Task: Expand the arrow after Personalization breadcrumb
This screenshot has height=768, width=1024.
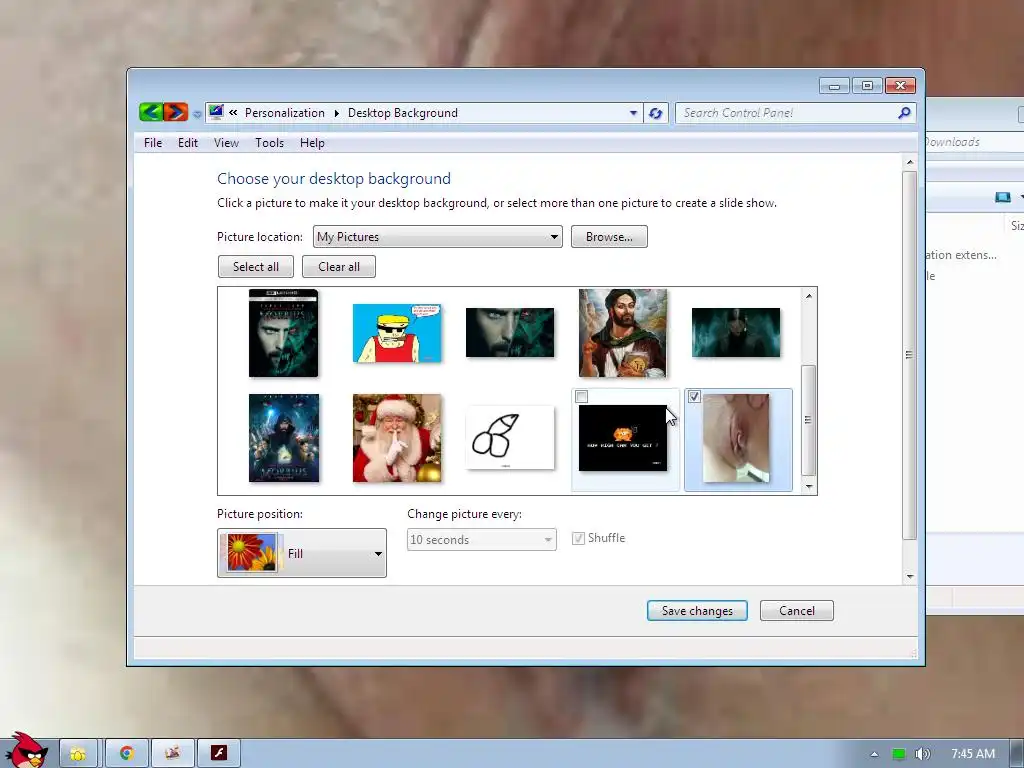Action: click(337, 113)
